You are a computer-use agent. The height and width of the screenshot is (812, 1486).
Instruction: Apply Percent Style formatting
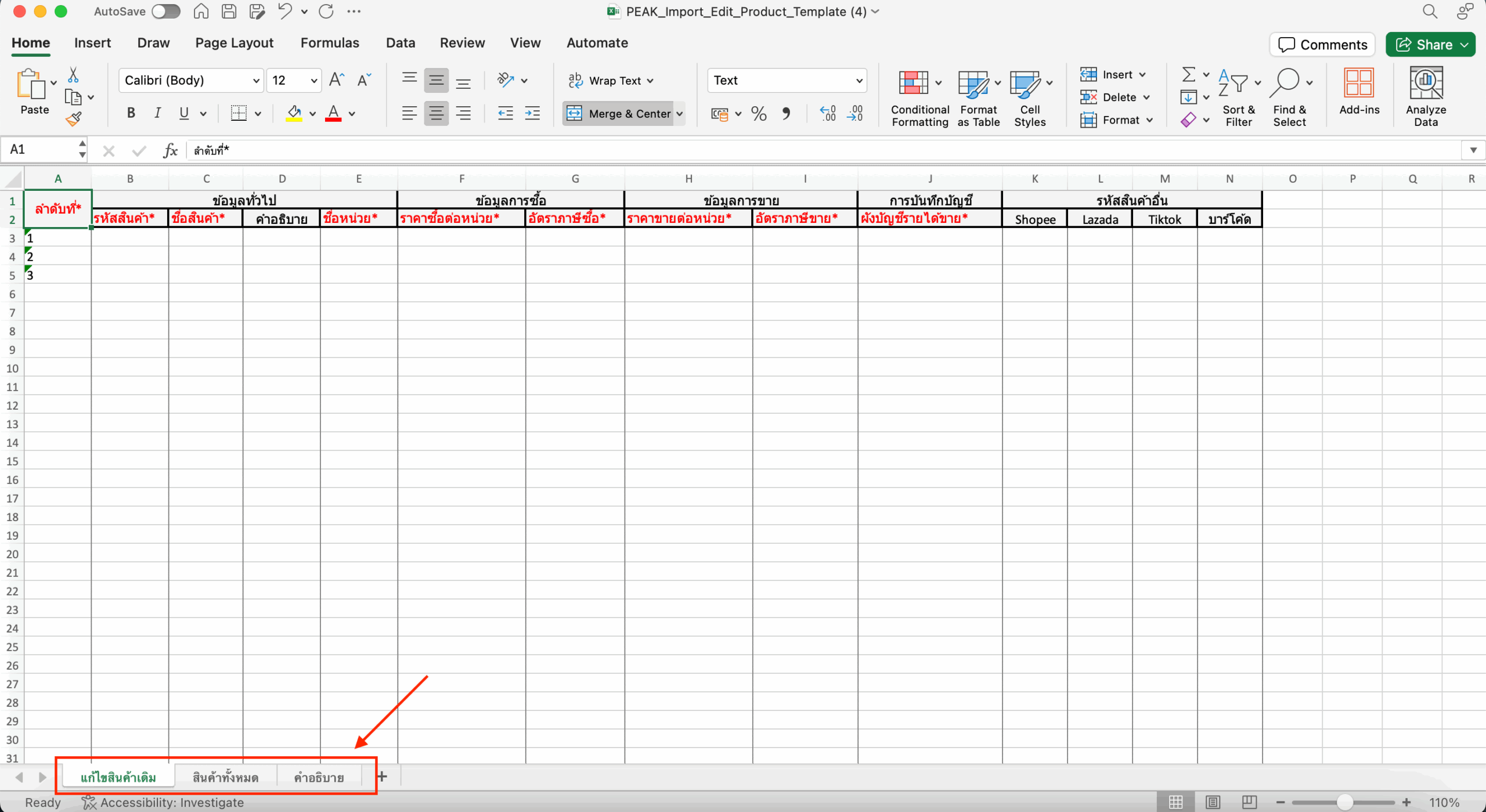pyautogui.click(x=758, y=113)
